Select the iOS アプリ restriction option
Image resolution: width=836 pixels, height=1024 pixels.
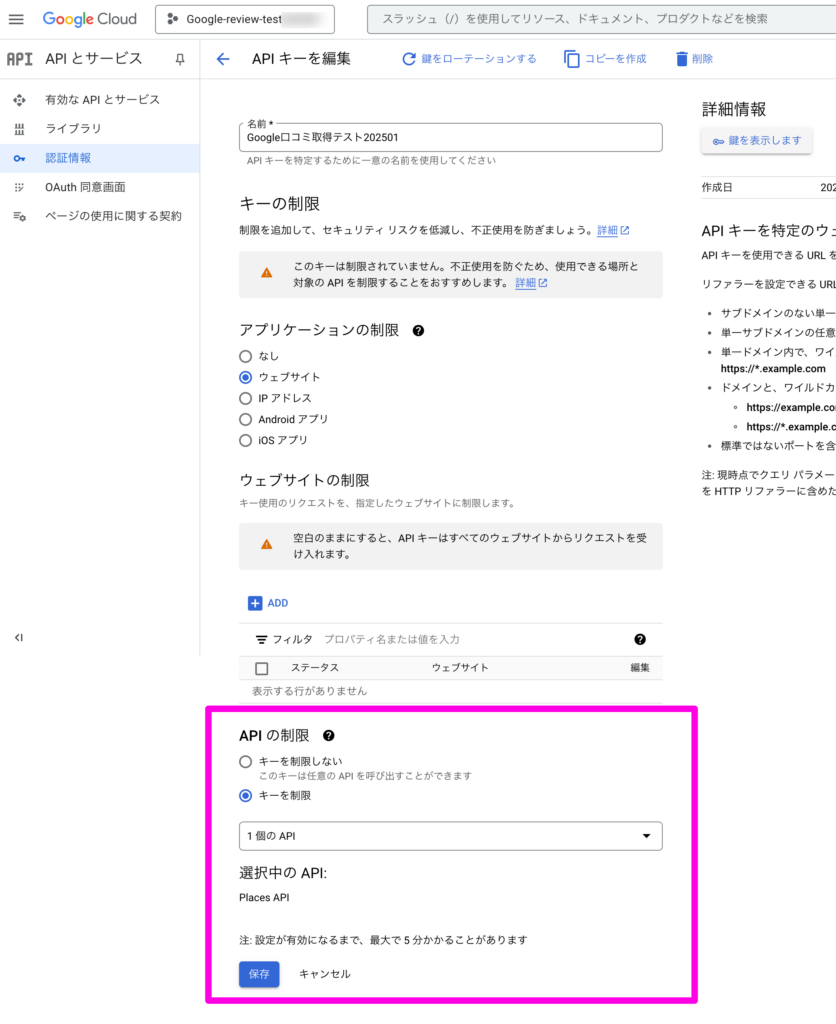[246, 440]
